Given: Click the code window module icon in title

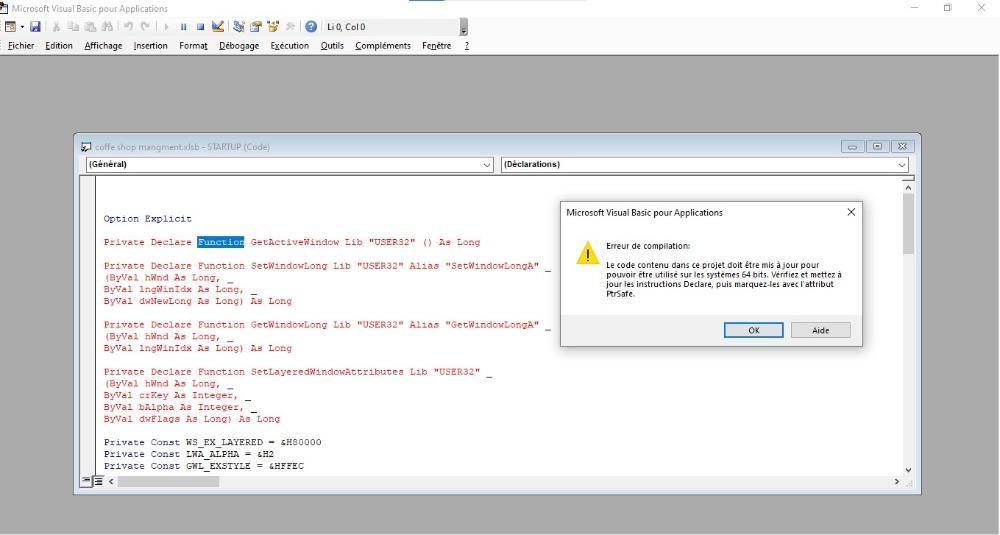Looking at the screenshot, I should (x=86, y=147).
